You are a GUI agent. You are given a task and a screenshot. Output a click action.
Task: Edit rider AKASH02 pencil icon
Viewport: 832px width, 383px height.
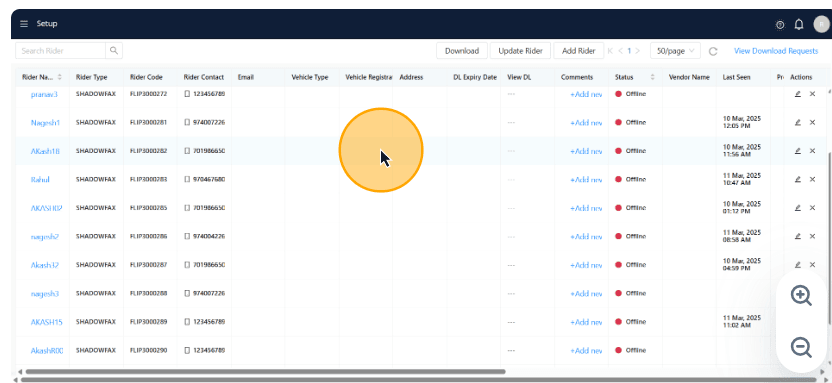(x=798, y=207)
